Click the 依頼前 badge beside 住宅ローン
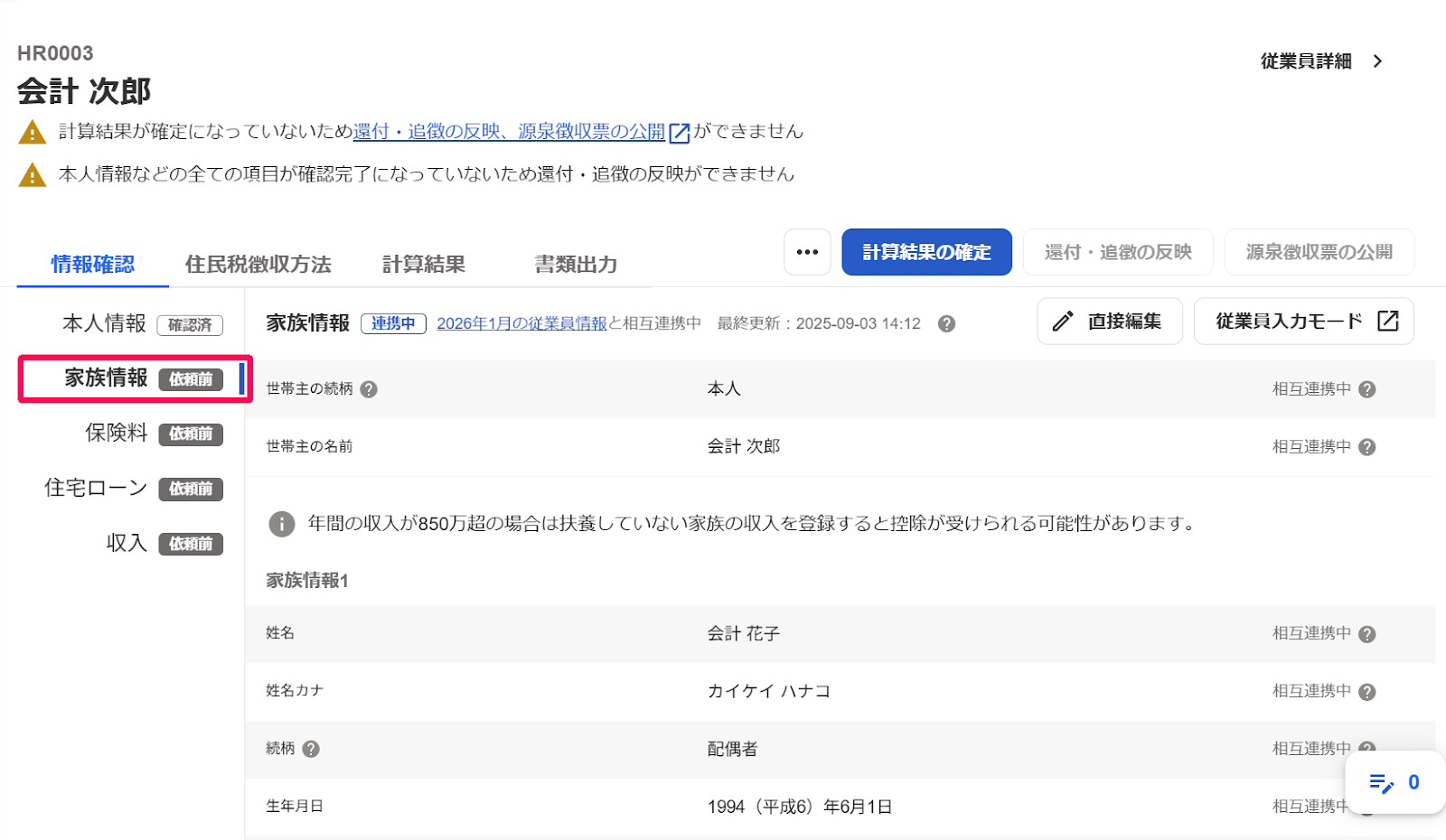The width and height of the screenshot is (1446, 840). [x=191, y=490]
